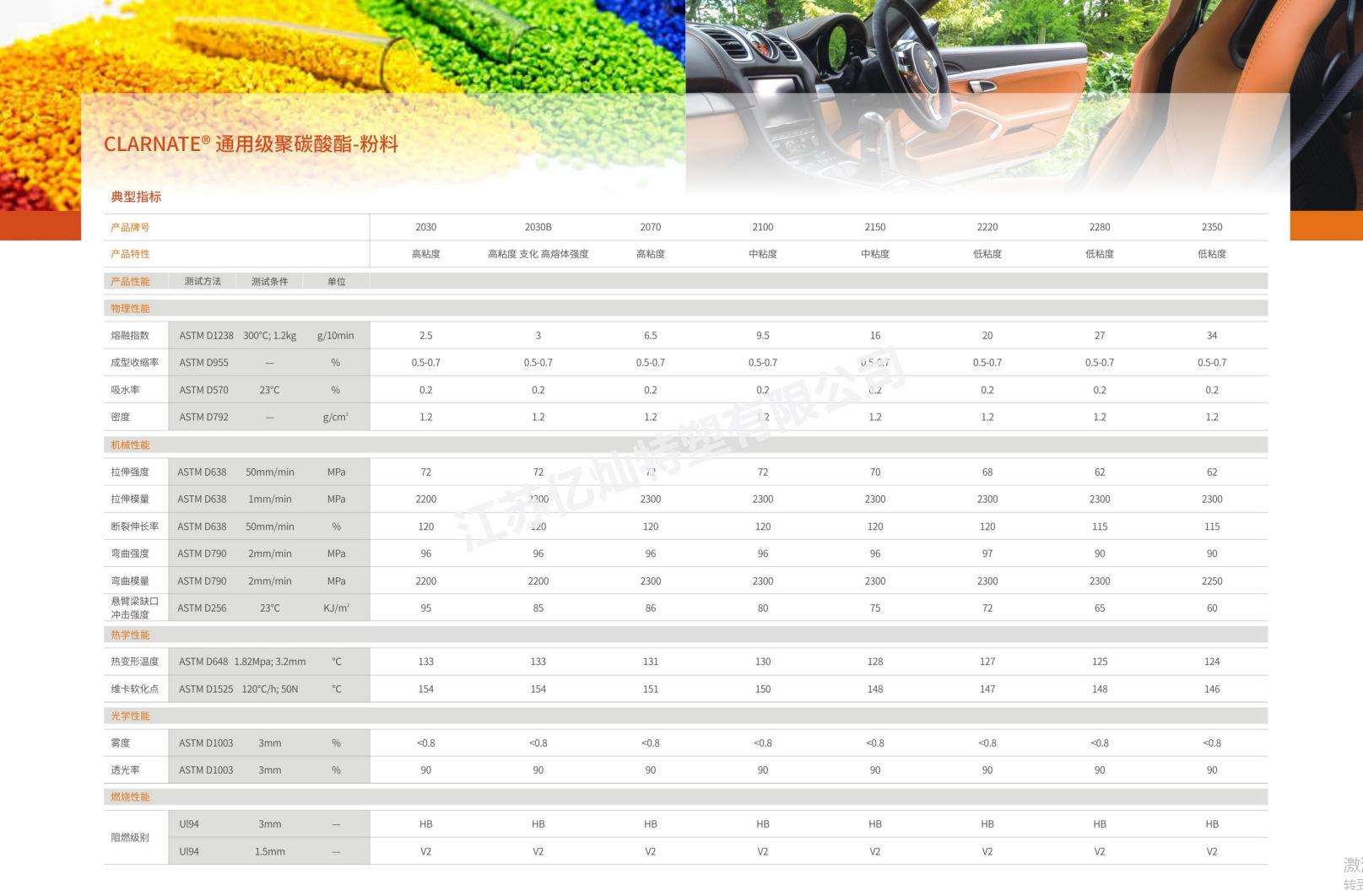Viewport: 1363px width, 896px height.
Task: Click the "产品牌号" row label
Action: [130, 227]
